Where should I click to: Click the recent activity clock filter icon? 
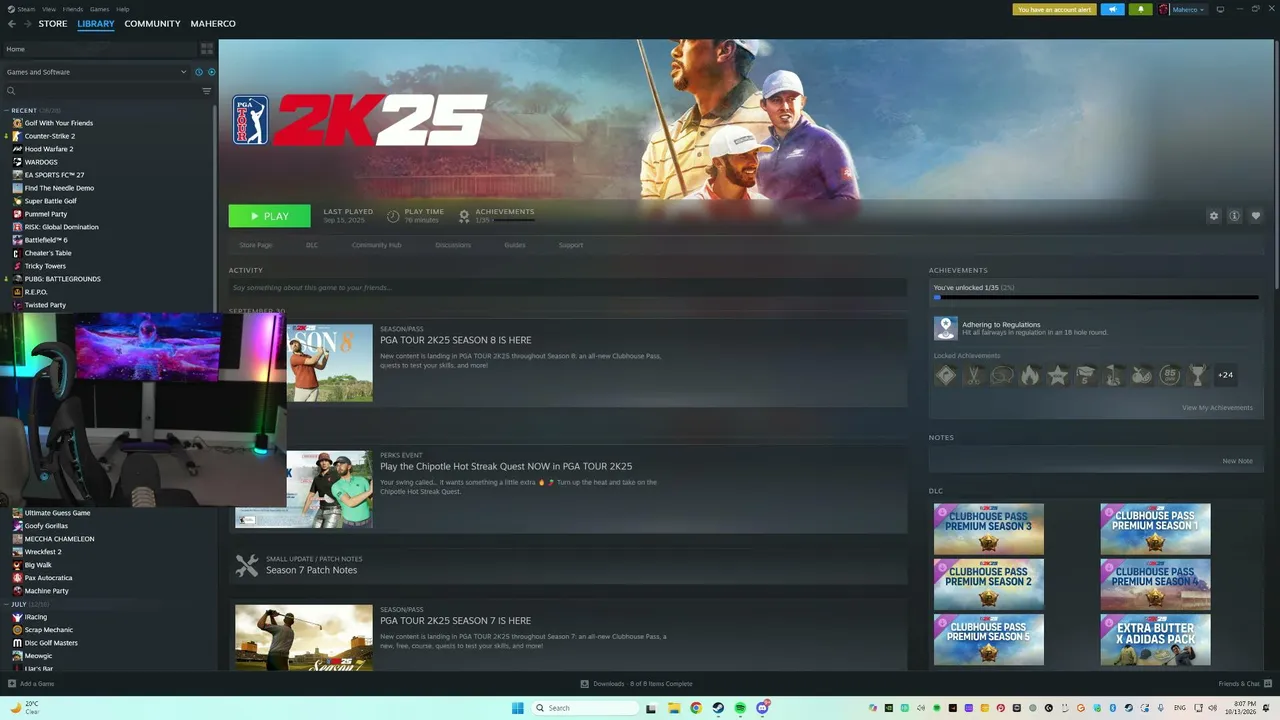pos(198,72)
